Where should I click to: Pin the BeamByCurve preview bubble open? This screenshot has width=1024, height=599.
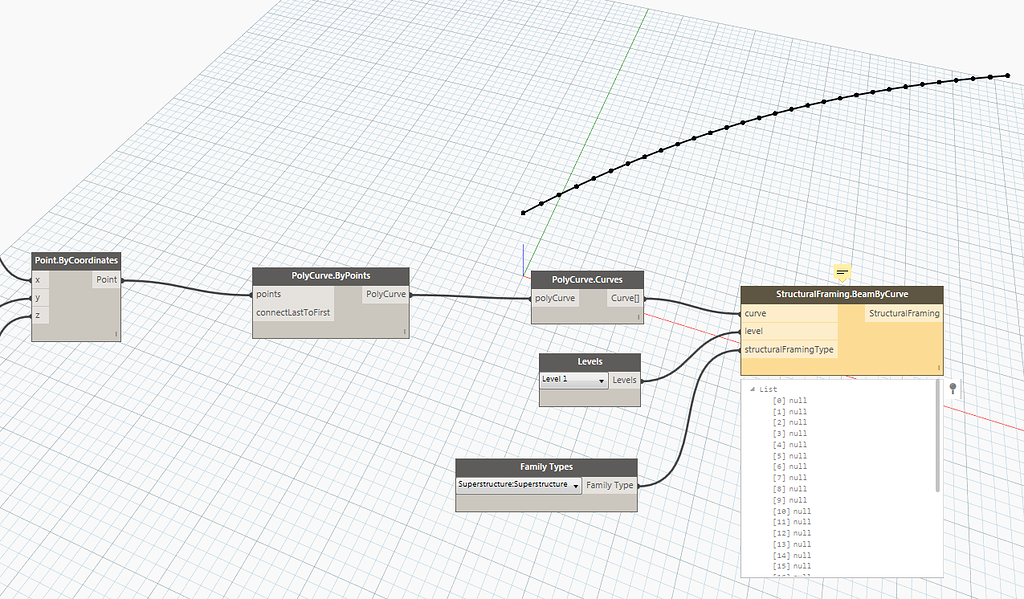click(x=953, y=386)
